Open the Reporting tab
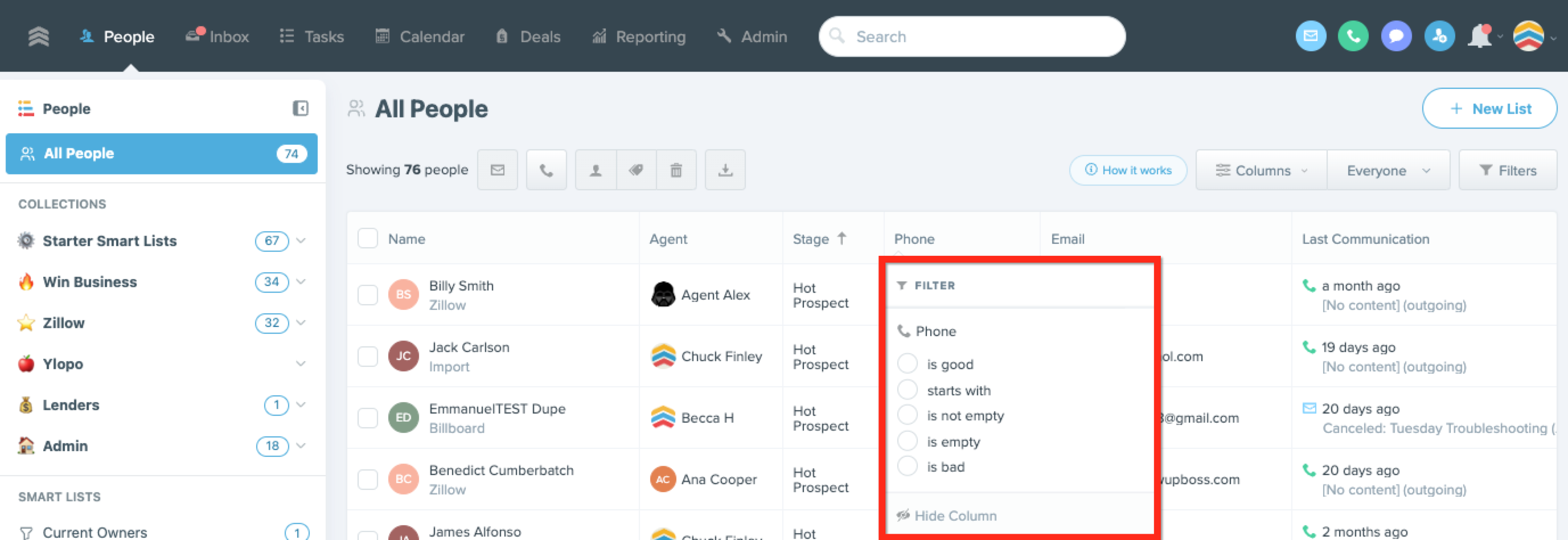1568x540 pixels. tap(638, 36)
